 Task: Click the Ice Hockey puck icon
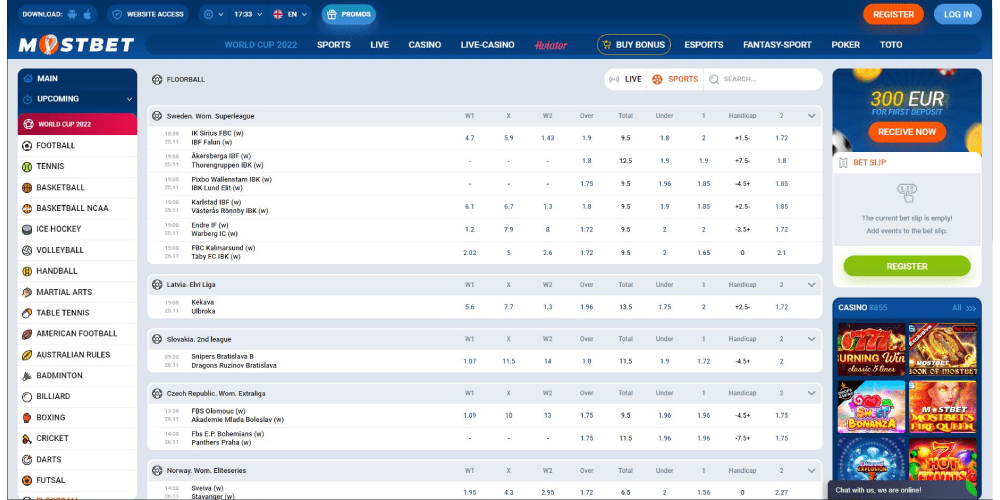27,229
